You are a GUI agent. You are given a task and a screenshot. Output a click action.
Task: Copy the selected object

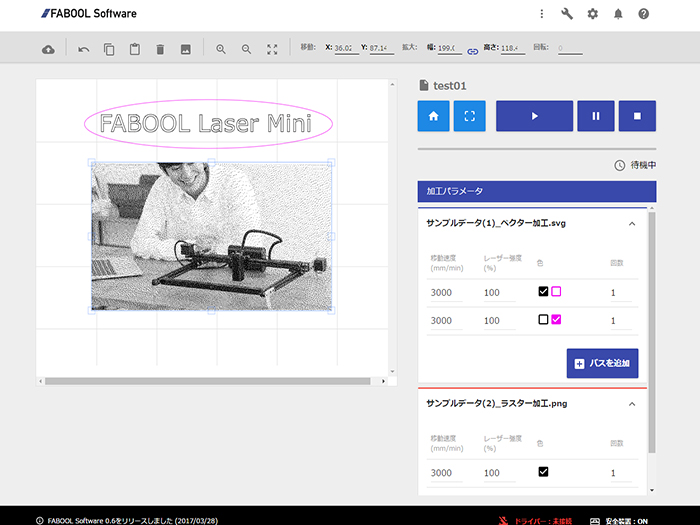[x=109, y=49]
